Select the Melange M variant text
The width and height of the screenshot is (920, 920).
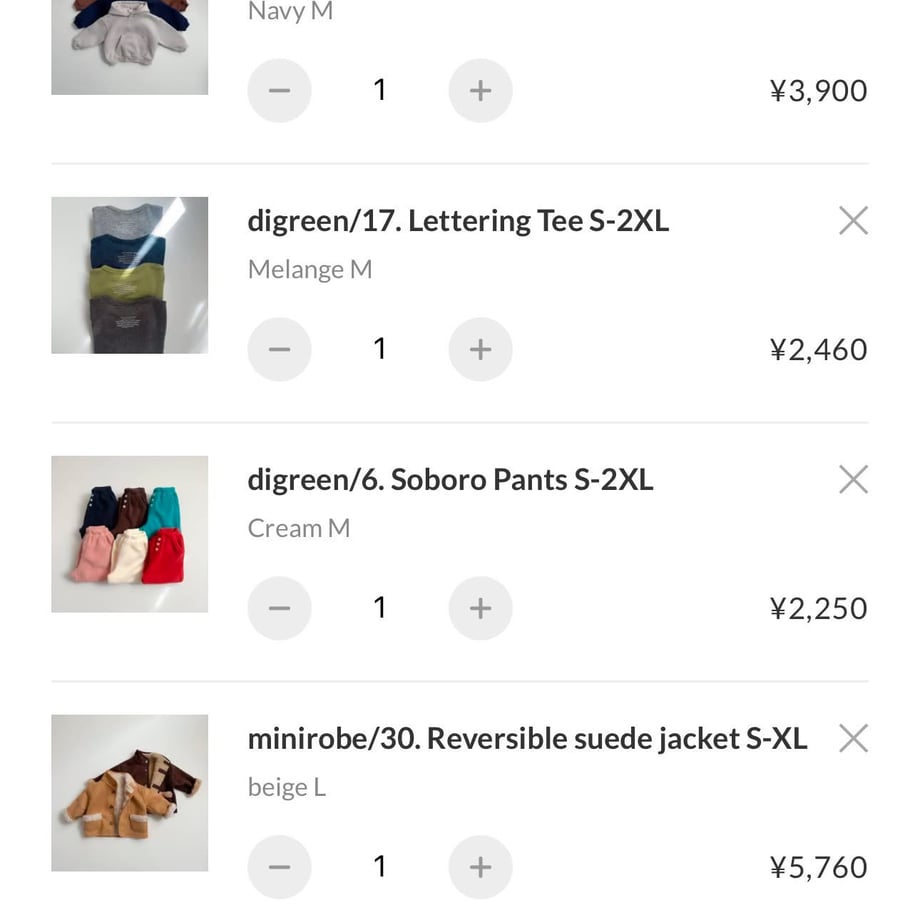coord(310,270)
